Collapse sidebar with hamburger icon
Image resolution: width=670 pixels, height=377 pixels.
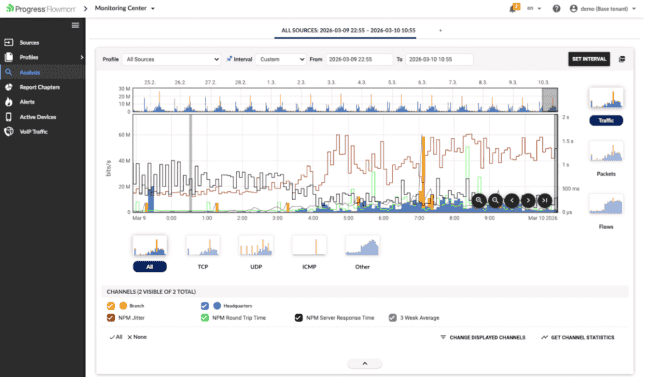point(75,25)
